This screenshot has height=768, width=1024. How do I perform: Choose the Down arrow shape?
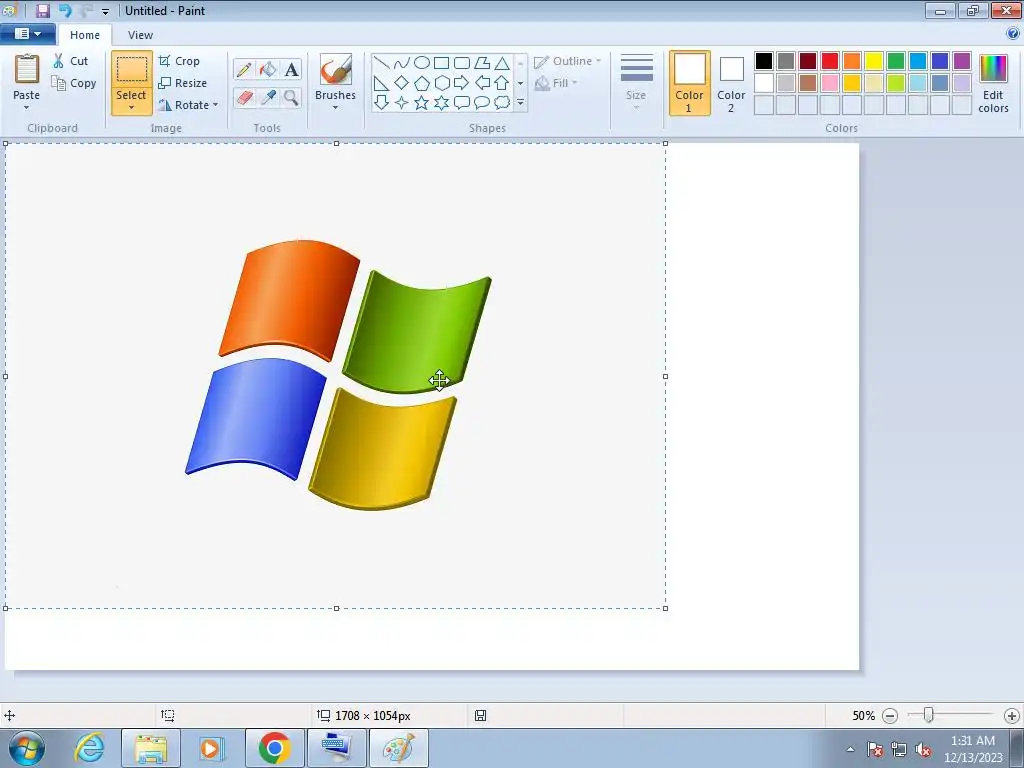click(381, 103)
